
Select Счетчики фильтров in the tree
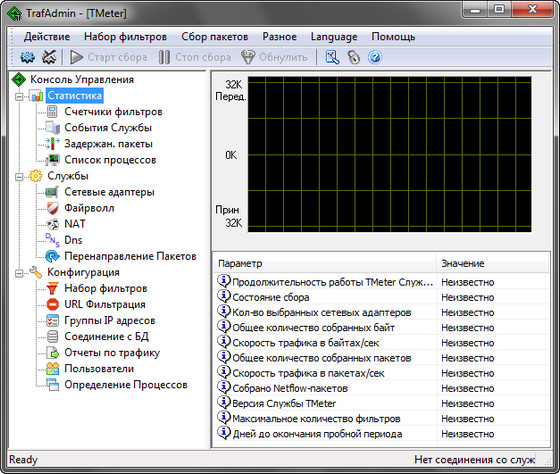click(113, 112)
